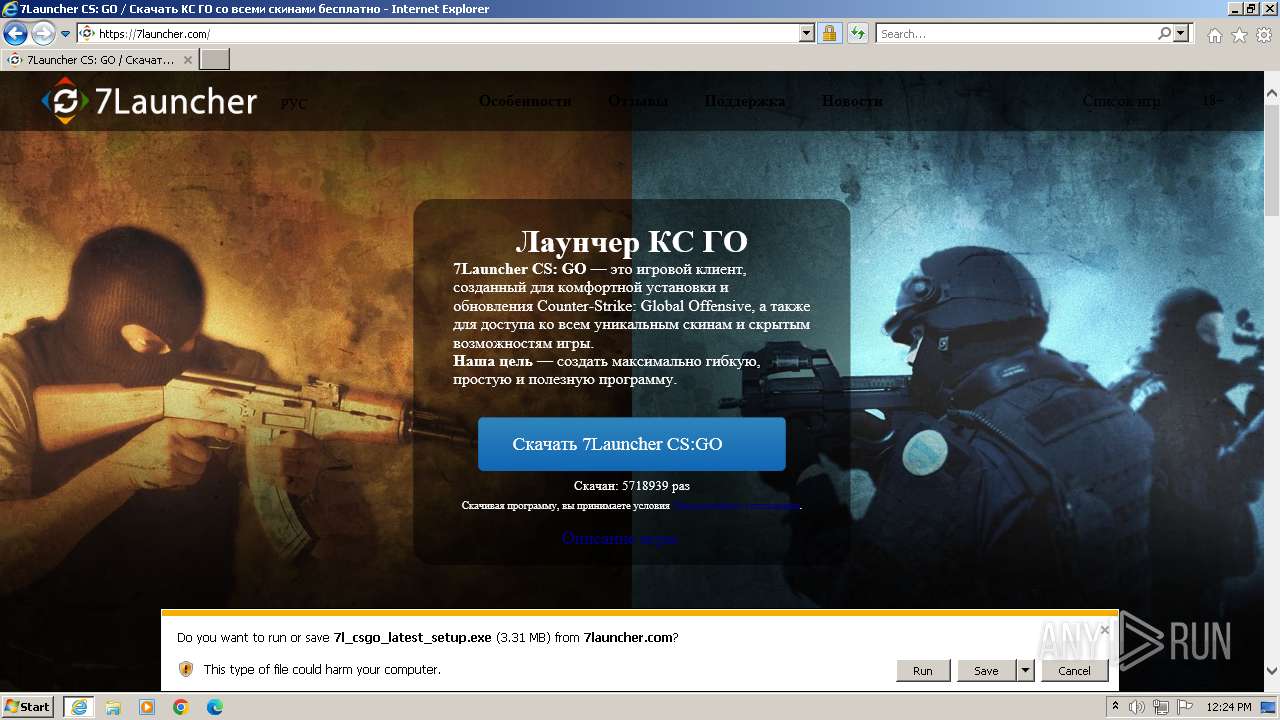Select the 7Launcher CS: GO tab

tap(98, 60)
